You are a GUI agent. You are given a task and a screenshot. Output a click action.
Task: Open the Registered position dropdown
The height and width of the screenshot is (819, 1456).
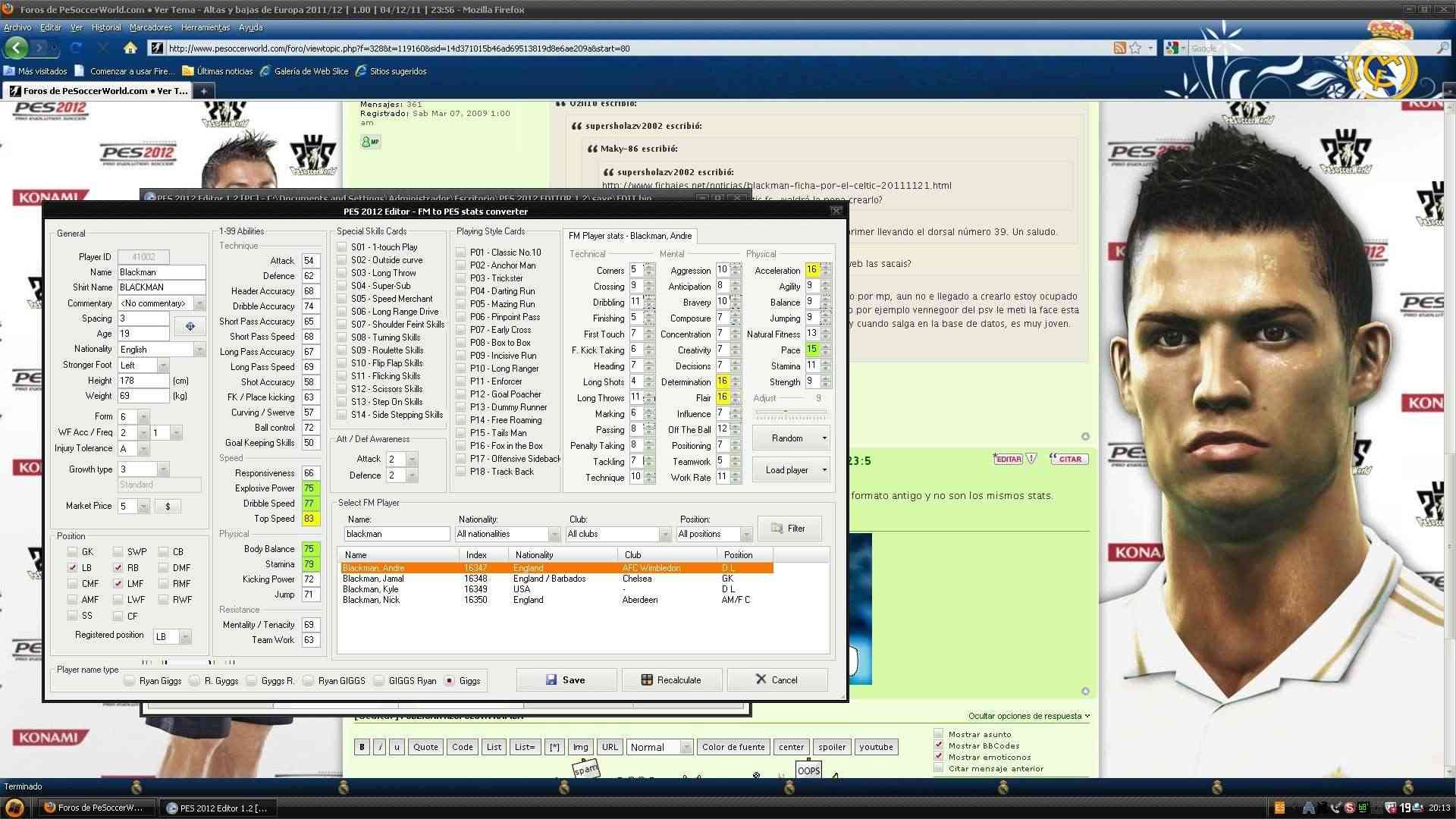coord(185,637)
